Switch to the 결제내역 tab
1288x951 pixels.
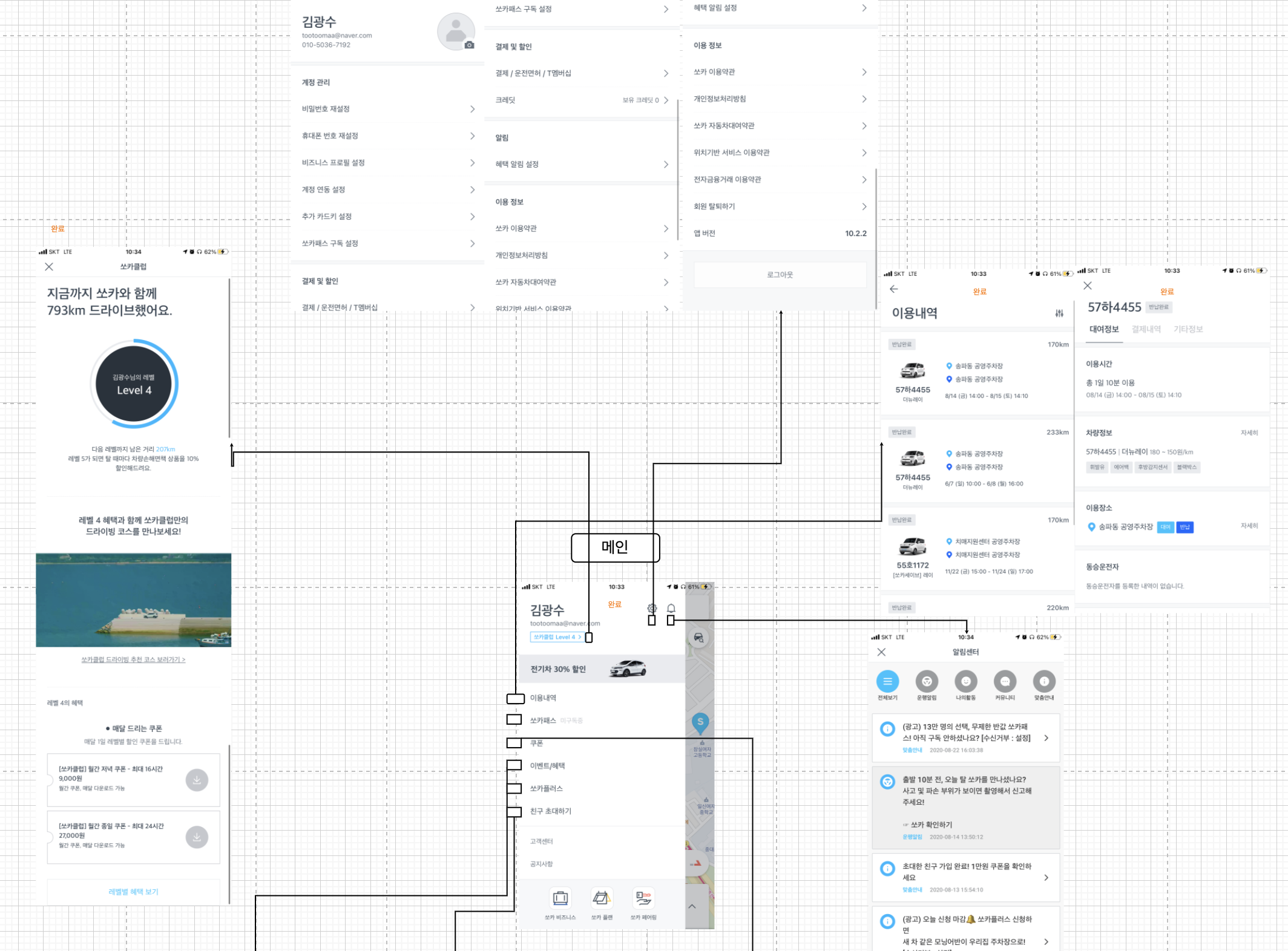pyautogui.click(x=1146, y=329)
